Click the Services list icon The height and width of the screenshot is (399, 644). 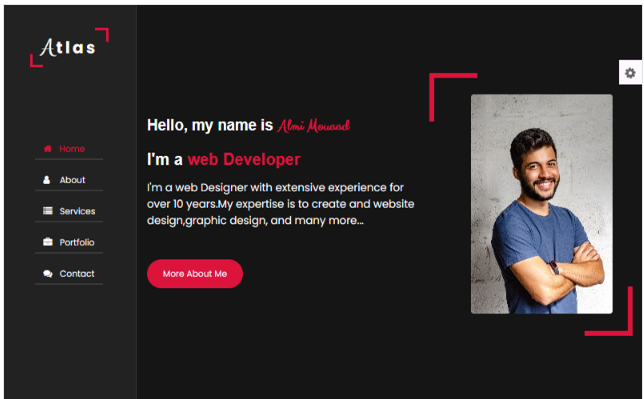tap(48, 211)
